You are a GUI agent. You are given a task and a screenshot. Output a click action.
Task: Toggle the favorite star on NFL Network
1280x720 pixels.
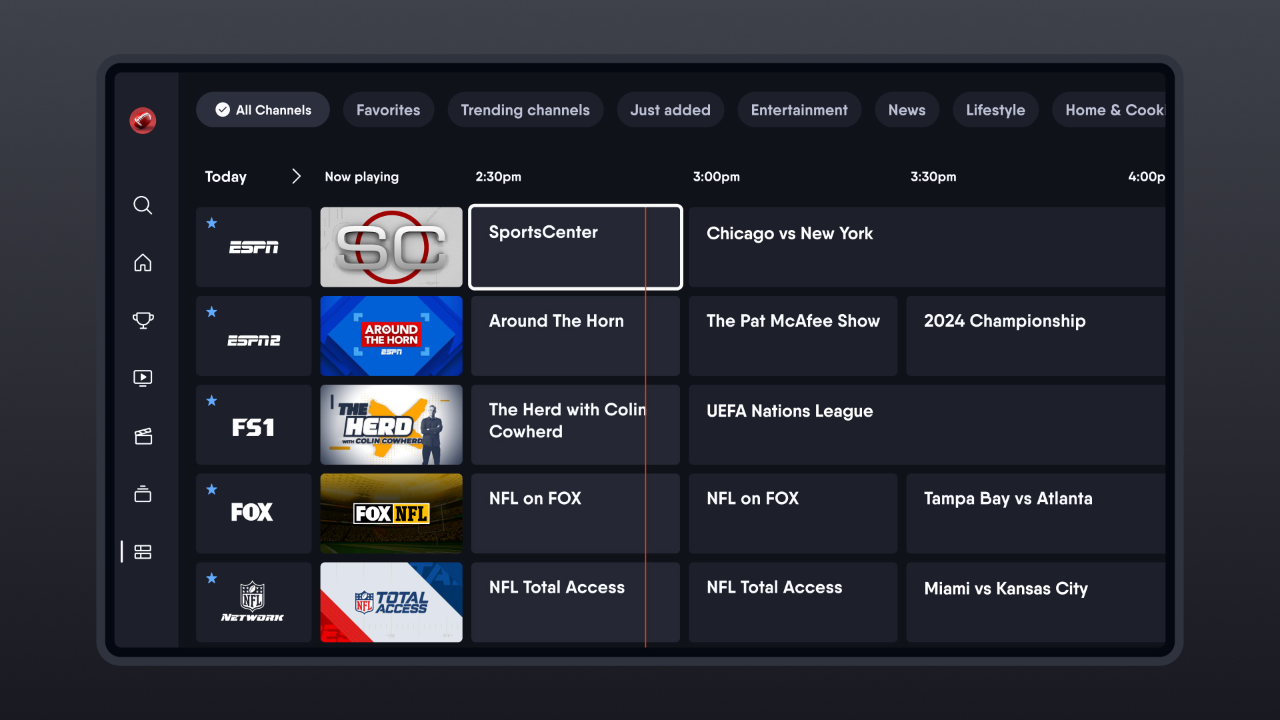pos(211,577)
